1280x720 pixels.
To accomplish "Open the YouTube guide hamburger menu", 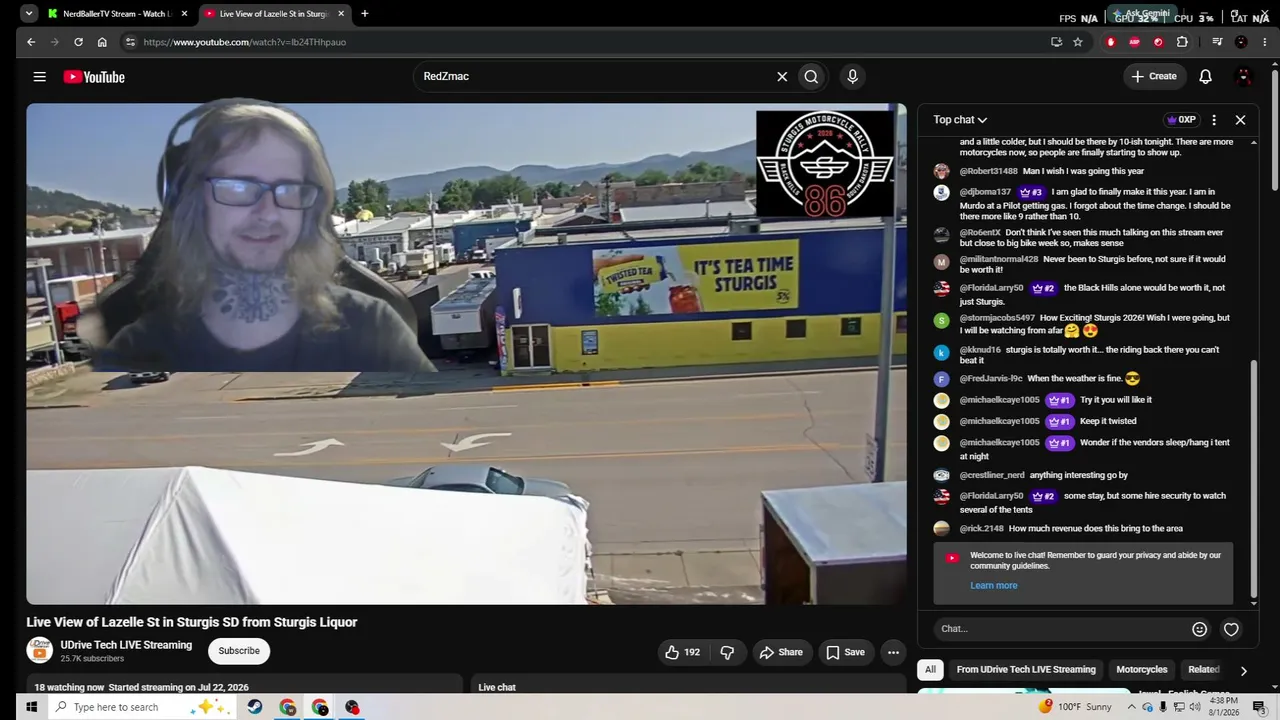I will click(x=39, y=77).
